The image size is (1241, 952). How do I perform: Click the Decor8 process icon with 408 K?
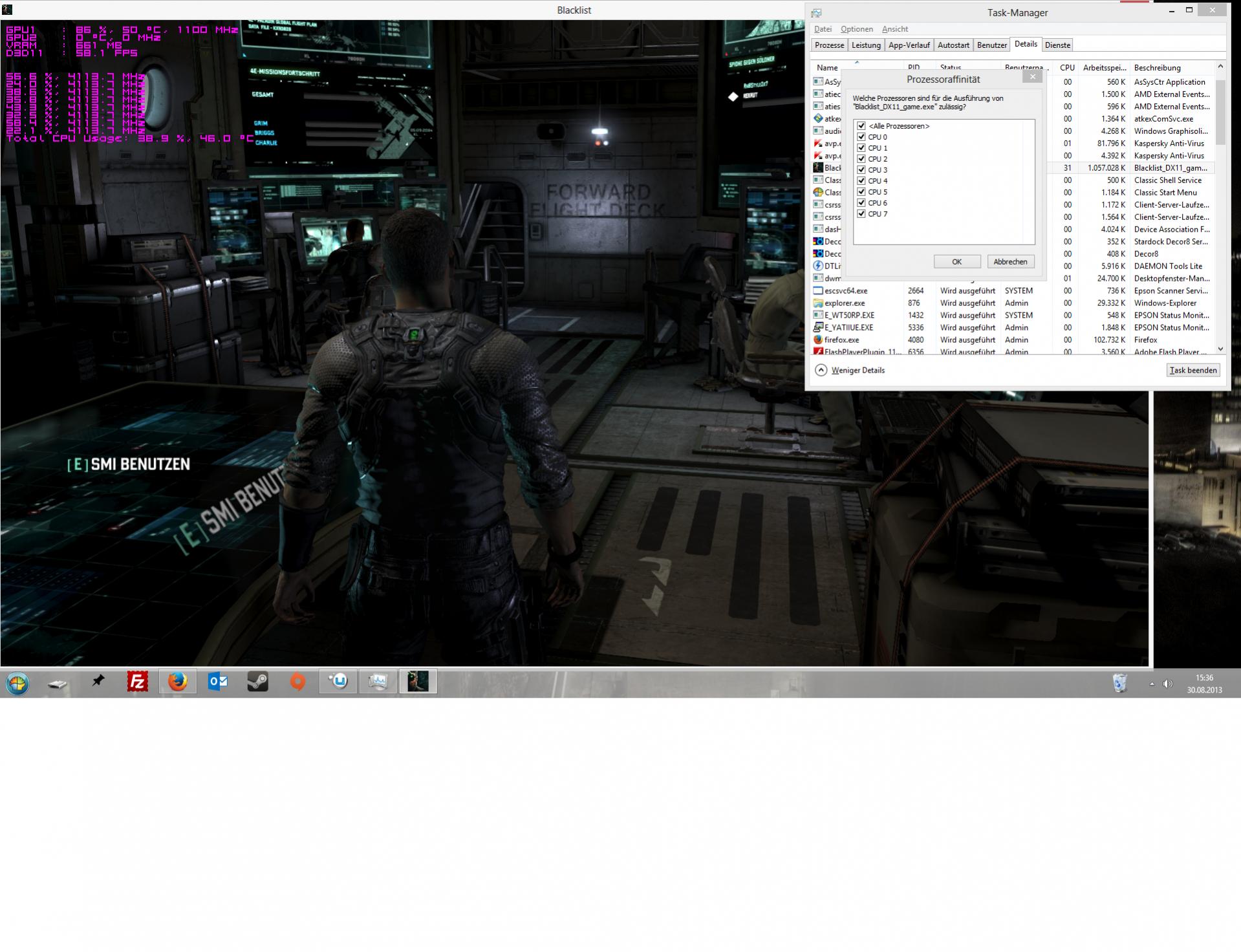(x=818, y=254)
